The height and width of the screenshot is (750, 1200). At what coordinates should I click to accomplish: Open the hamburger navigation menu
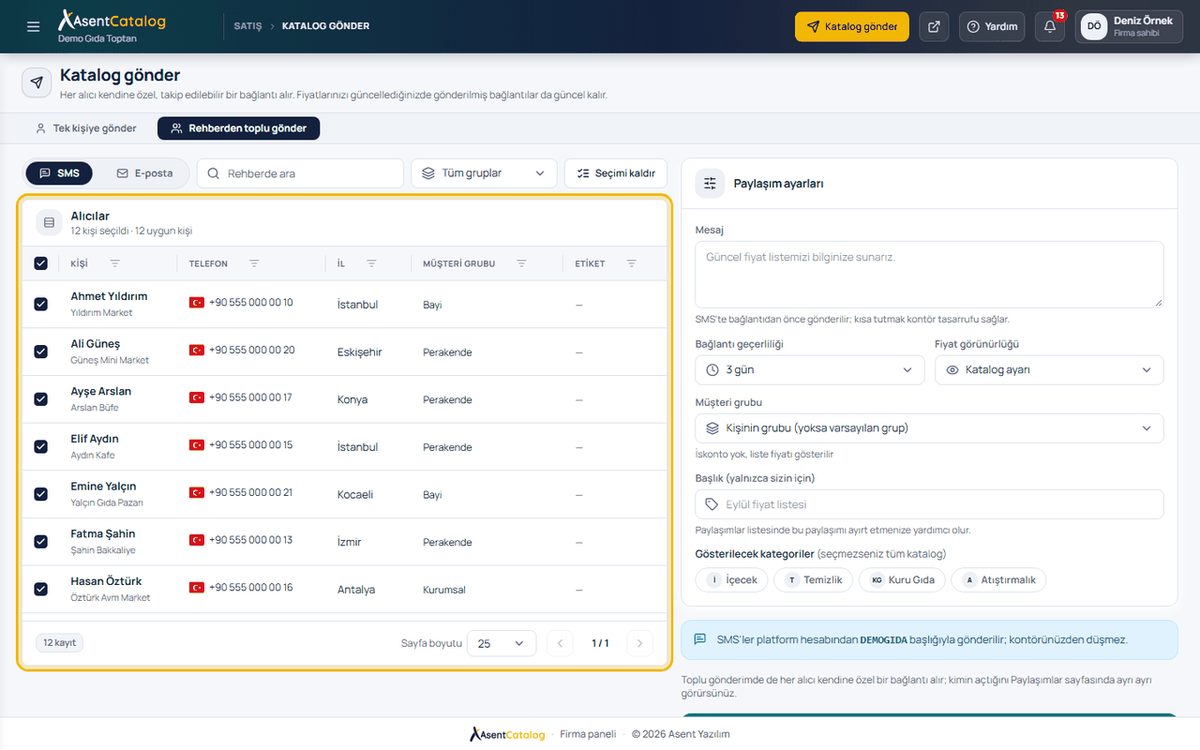point(34,27)
